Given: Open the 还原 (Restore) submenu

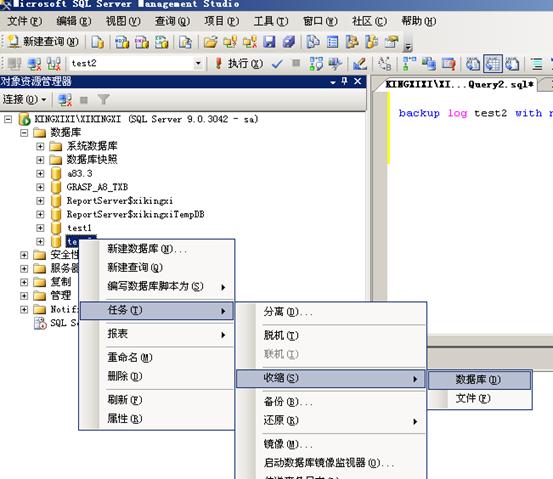Looking at the screenshot, I should (x=331, y=420).
